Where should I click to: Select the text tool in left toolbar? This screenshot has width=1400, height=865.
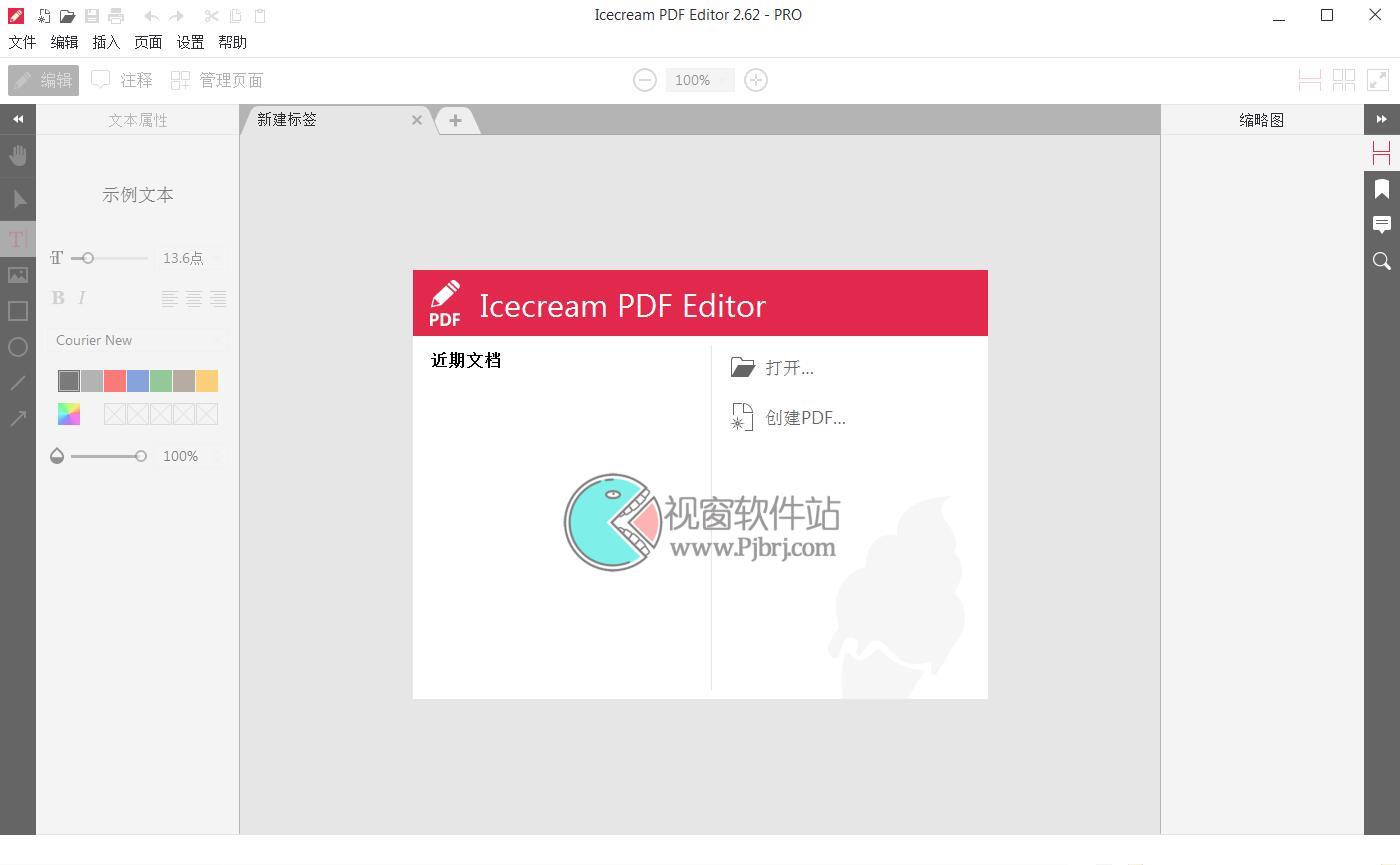[x=17, y=239]
